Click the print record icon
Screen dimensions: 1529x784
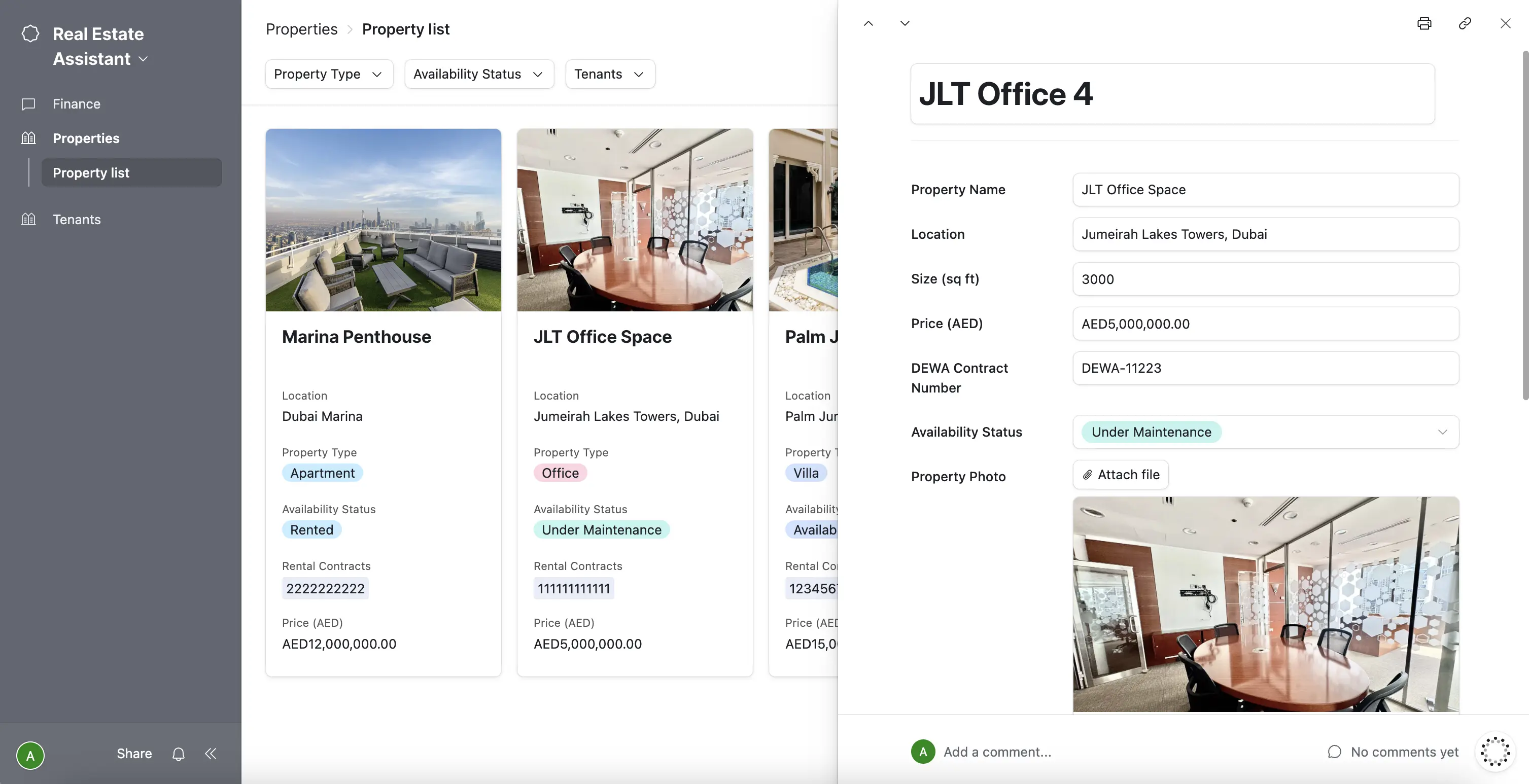(1424, 24)
